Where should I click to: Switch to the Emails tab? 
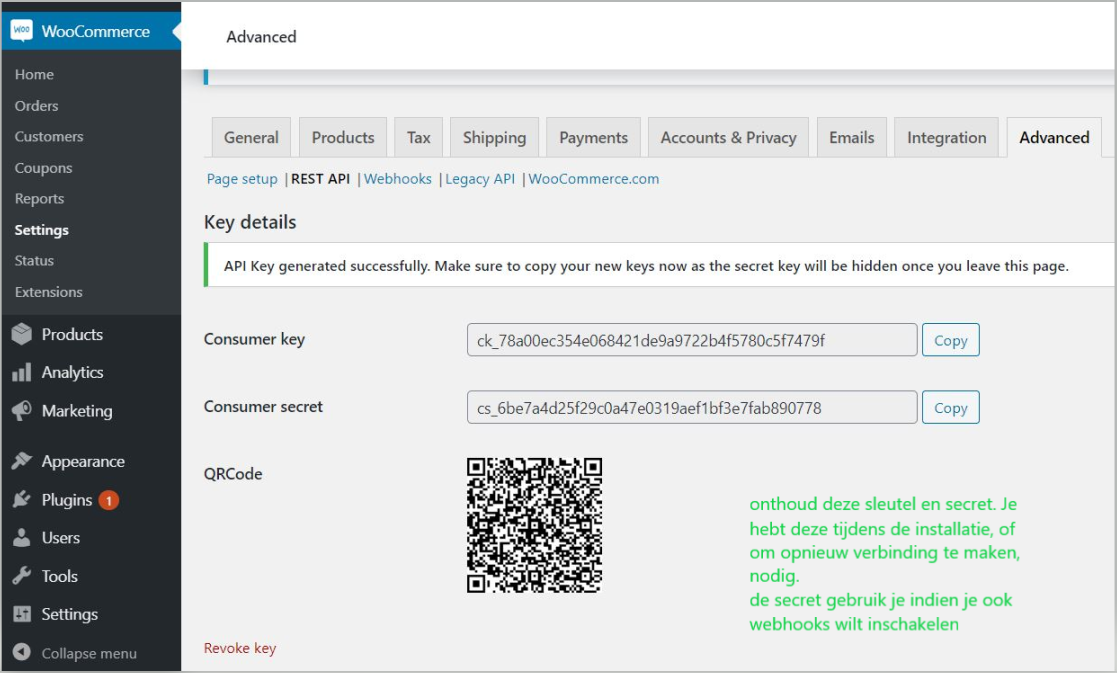tap(851, 137)
